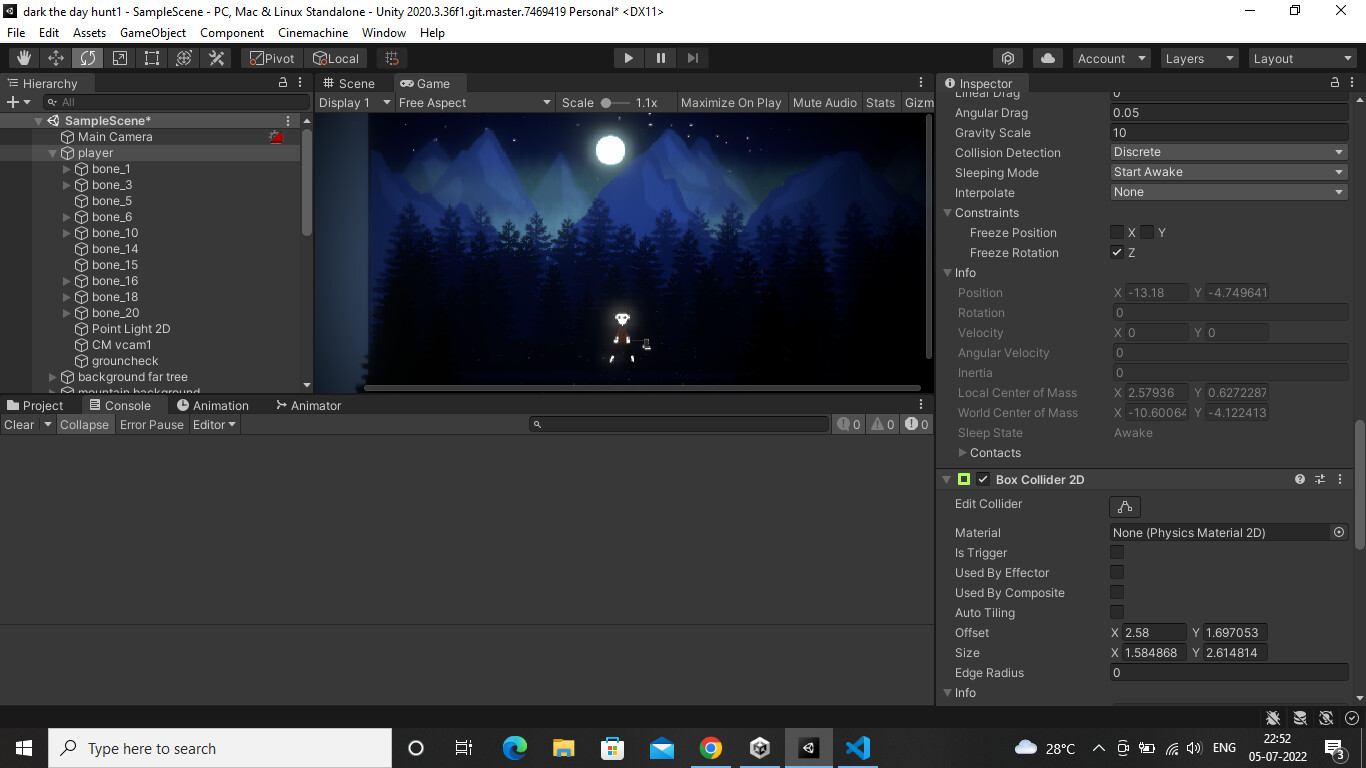Toggle Auto Tiling checkbox
Viewport: 1366px width, 768px height.
(1117, 612)
